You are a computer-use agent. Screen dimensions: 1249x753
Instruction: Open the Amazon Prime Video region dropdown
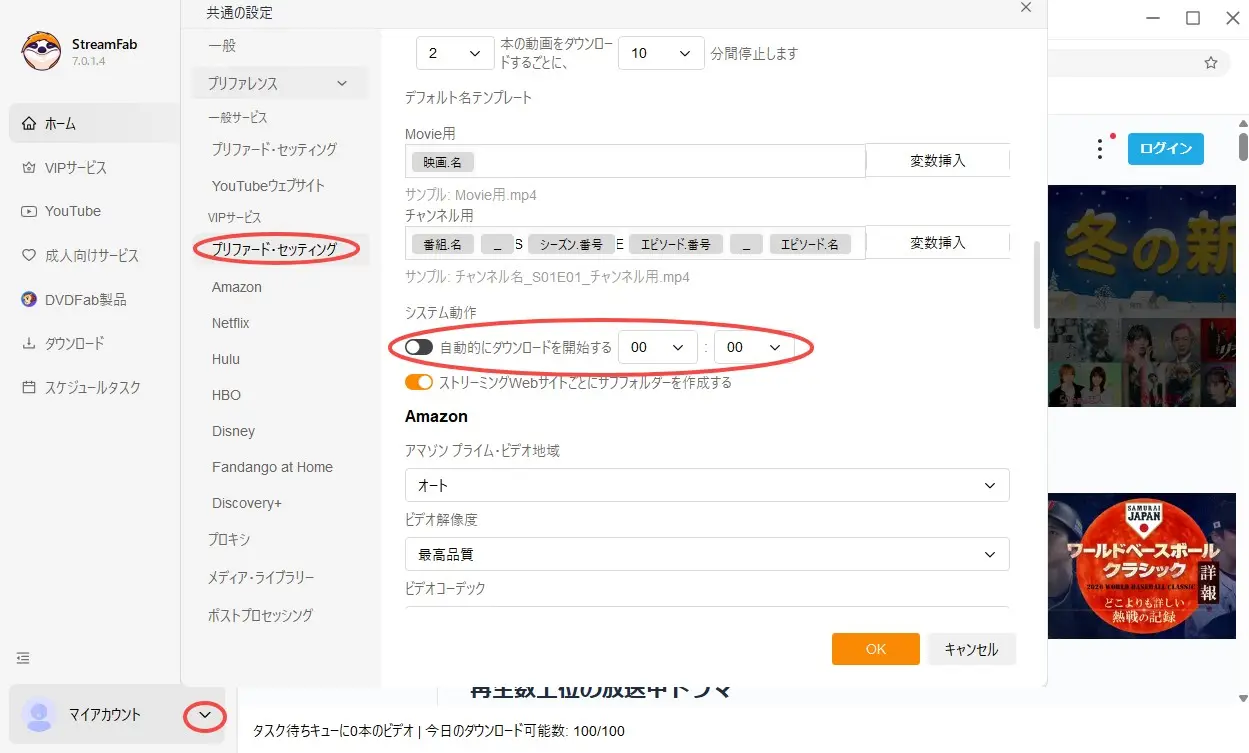[707, 485]
